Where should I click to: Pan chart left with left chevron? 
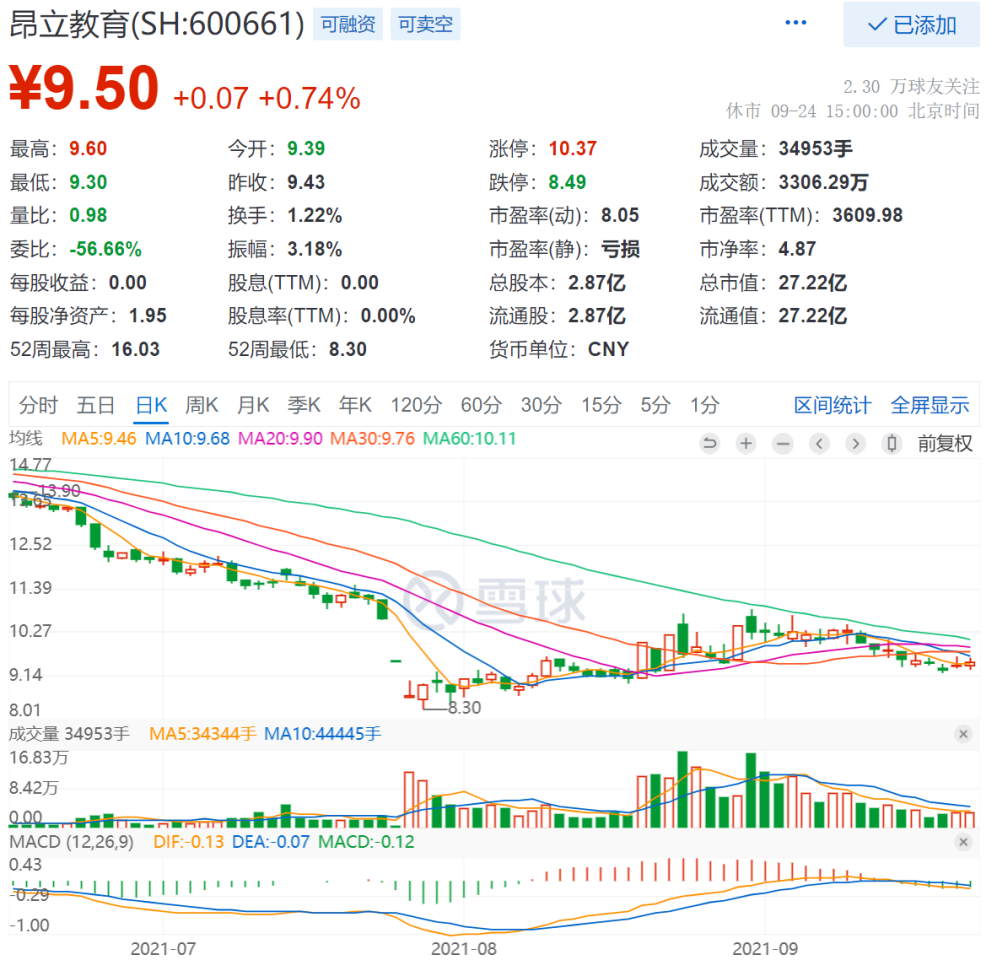point(819,443)
